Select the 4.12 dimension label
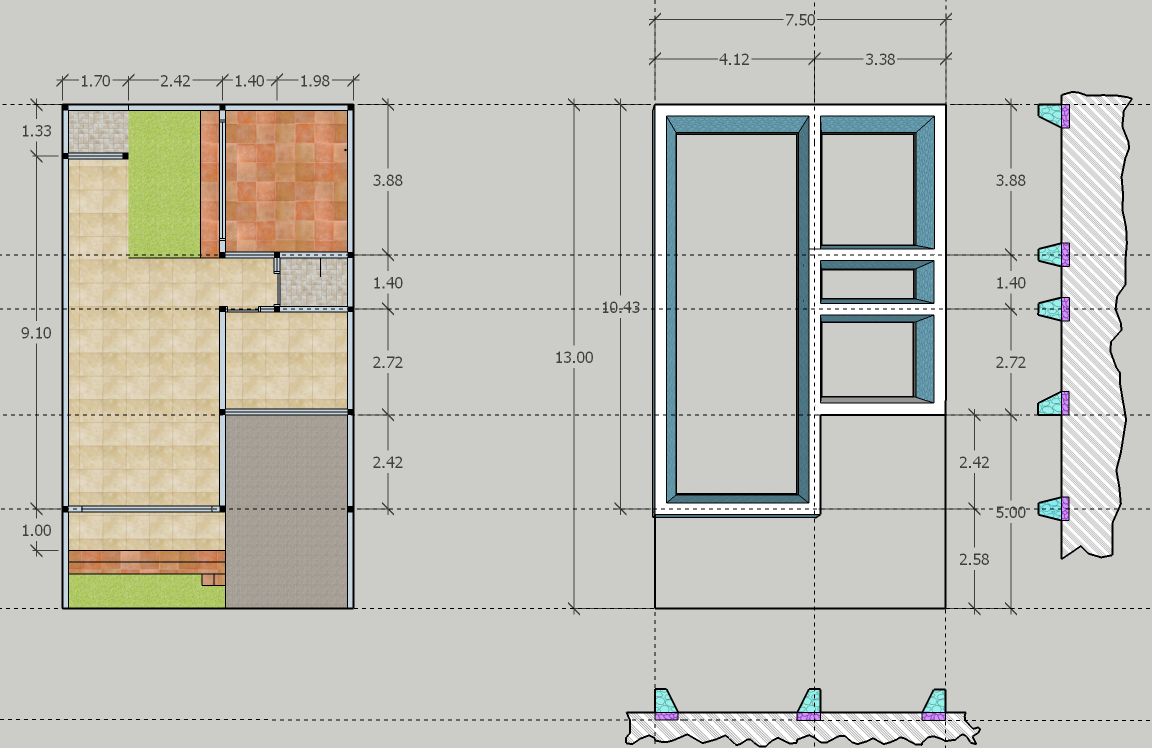Viewport: 1152px width, 748px height. [x=733, y=59]
